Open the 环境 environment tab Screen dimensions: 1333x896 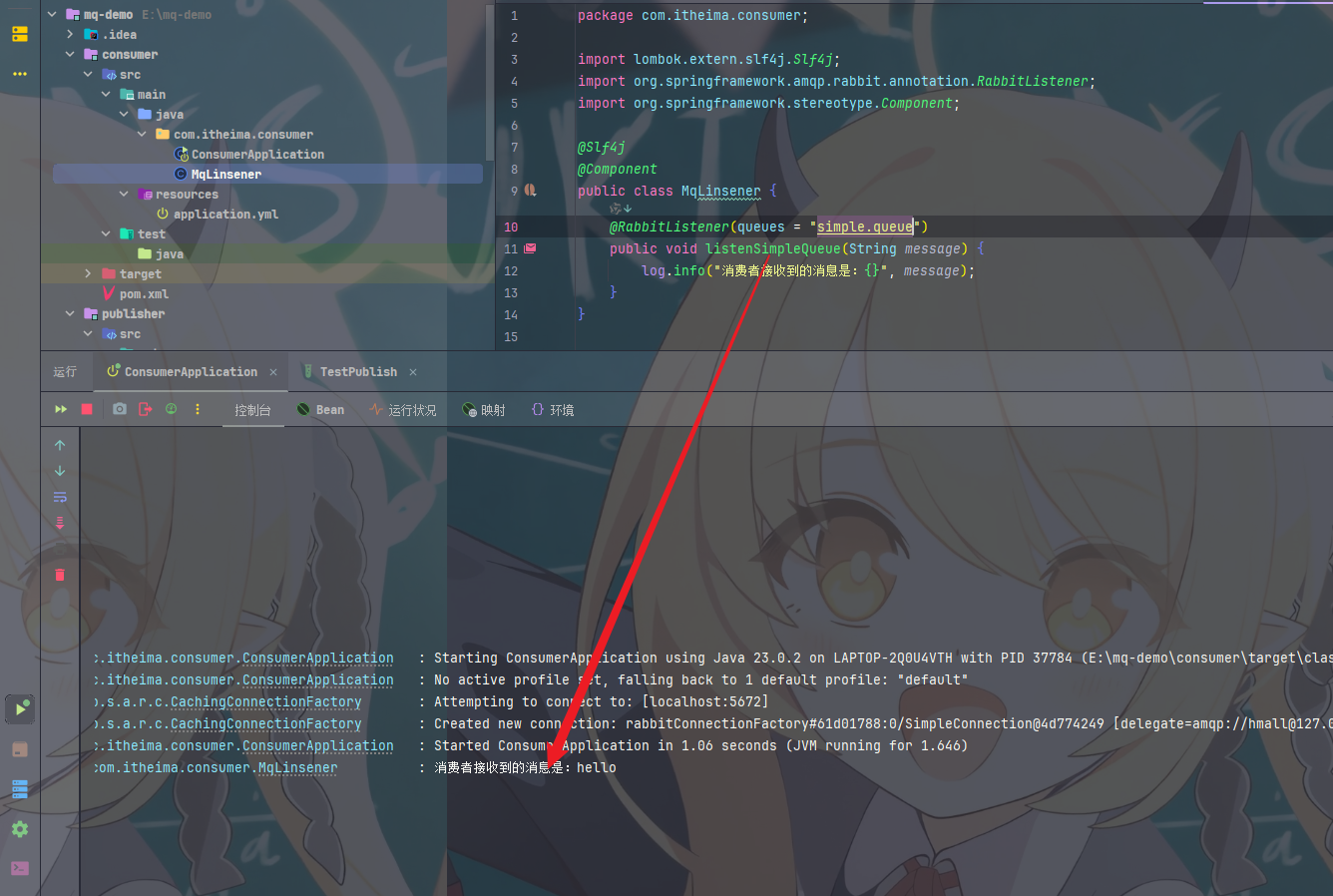click(553, 410)
